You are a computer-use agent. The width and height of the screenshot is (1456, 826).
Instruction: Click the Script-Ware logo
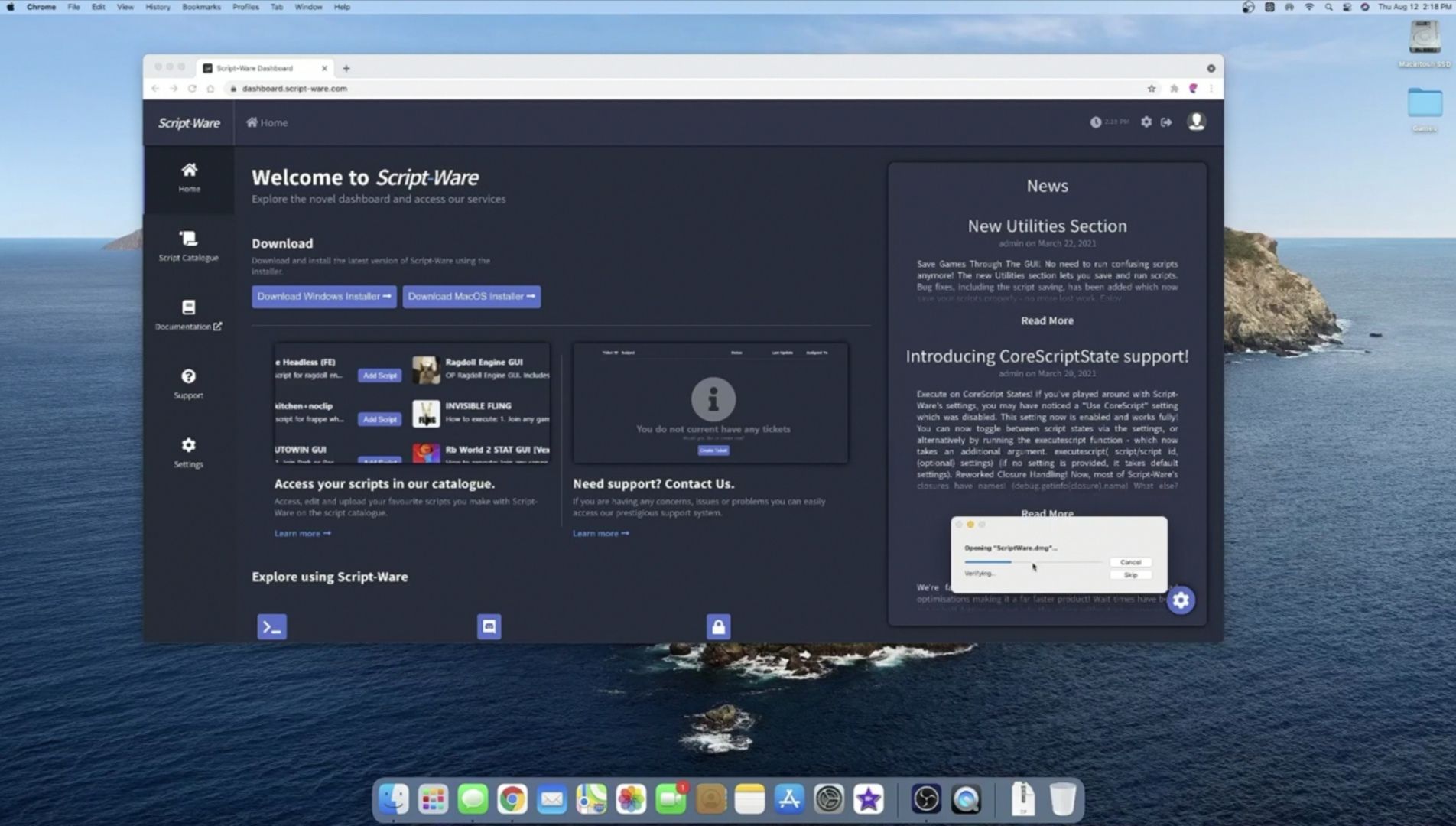pyautogui.click(x=189, y=123)
